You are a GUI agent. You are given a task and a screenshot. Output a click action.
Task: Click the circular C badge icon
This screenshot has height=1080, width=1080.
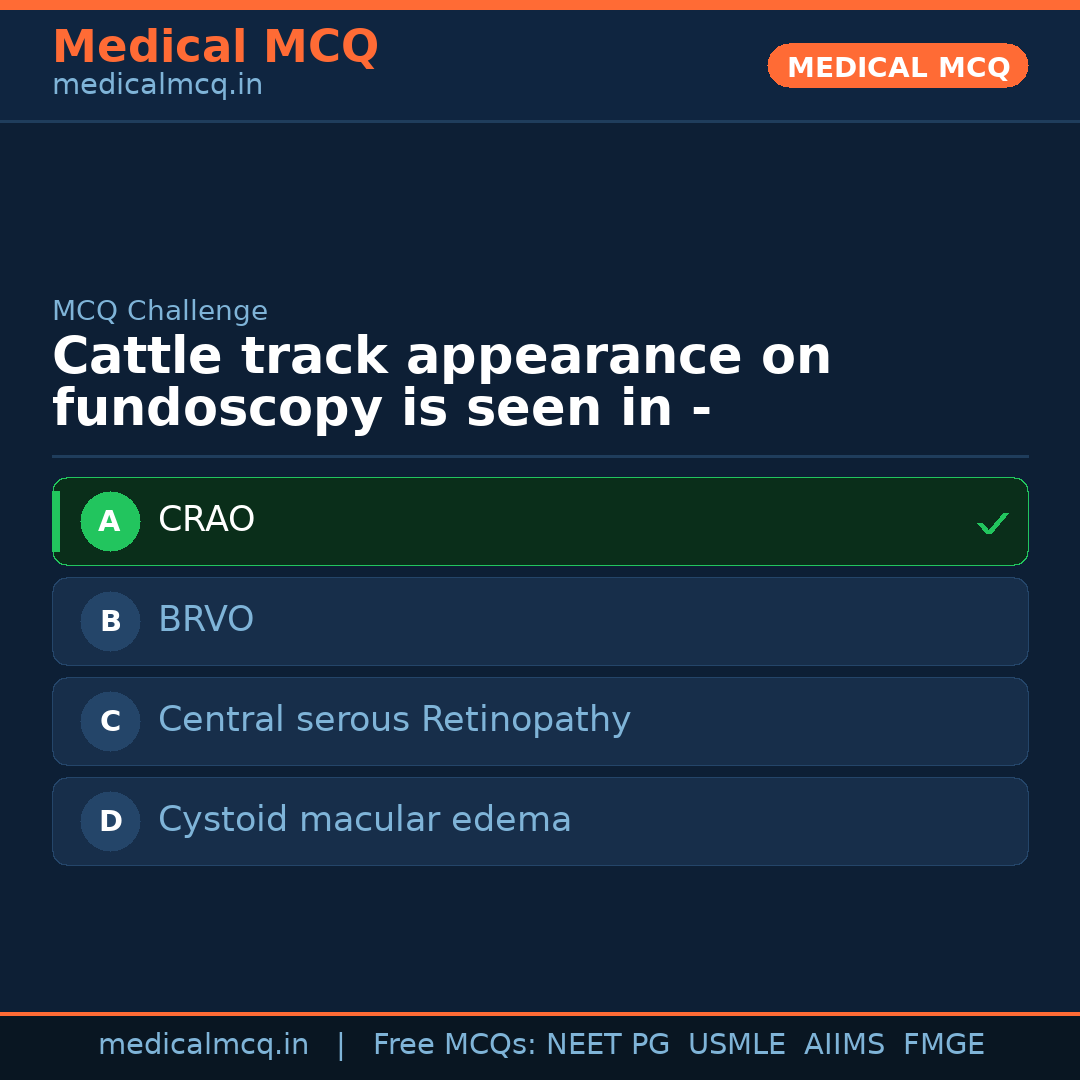tap(110, 721)
